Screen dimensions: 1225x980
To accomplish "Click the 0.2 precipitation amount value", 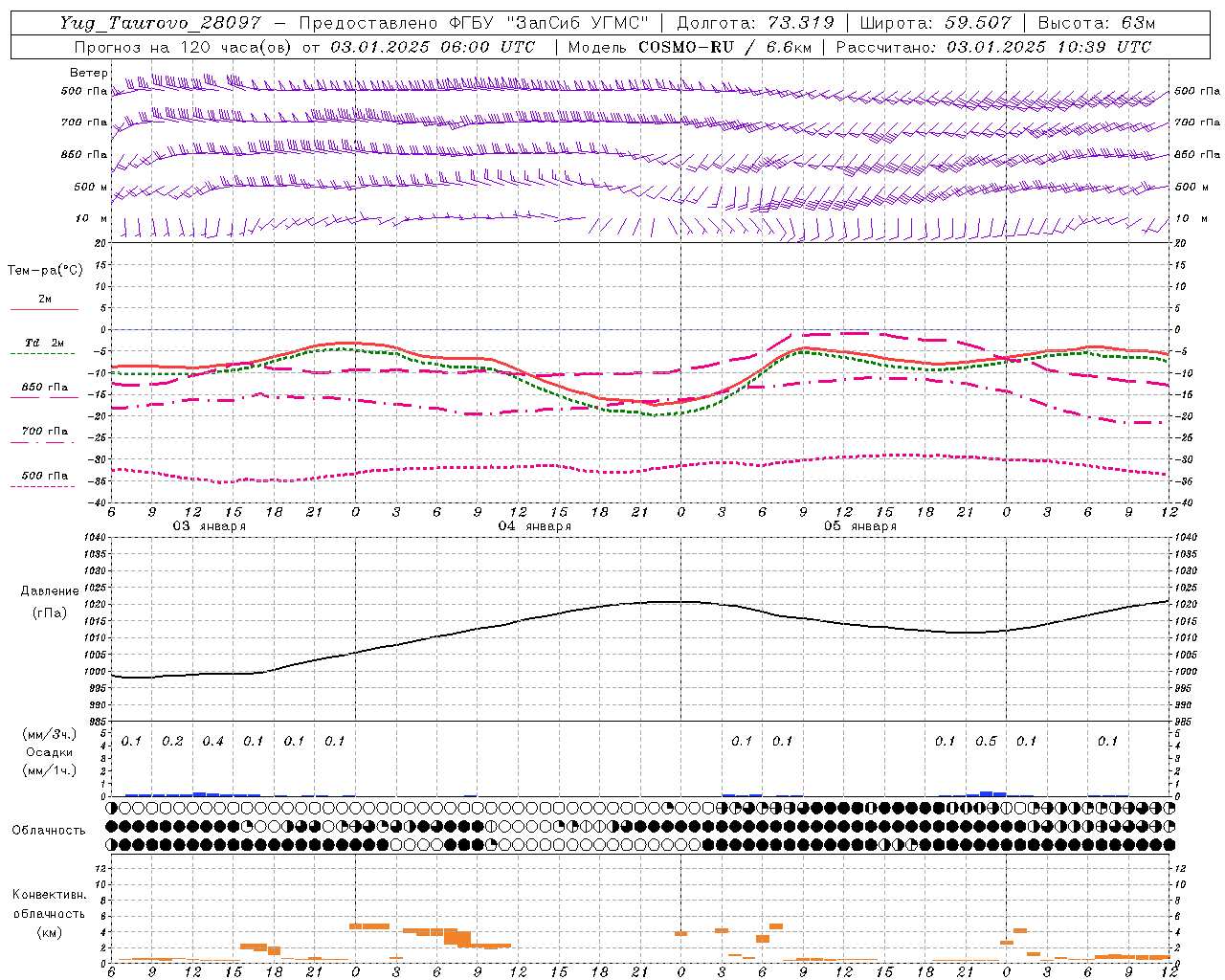I will 172,741.
